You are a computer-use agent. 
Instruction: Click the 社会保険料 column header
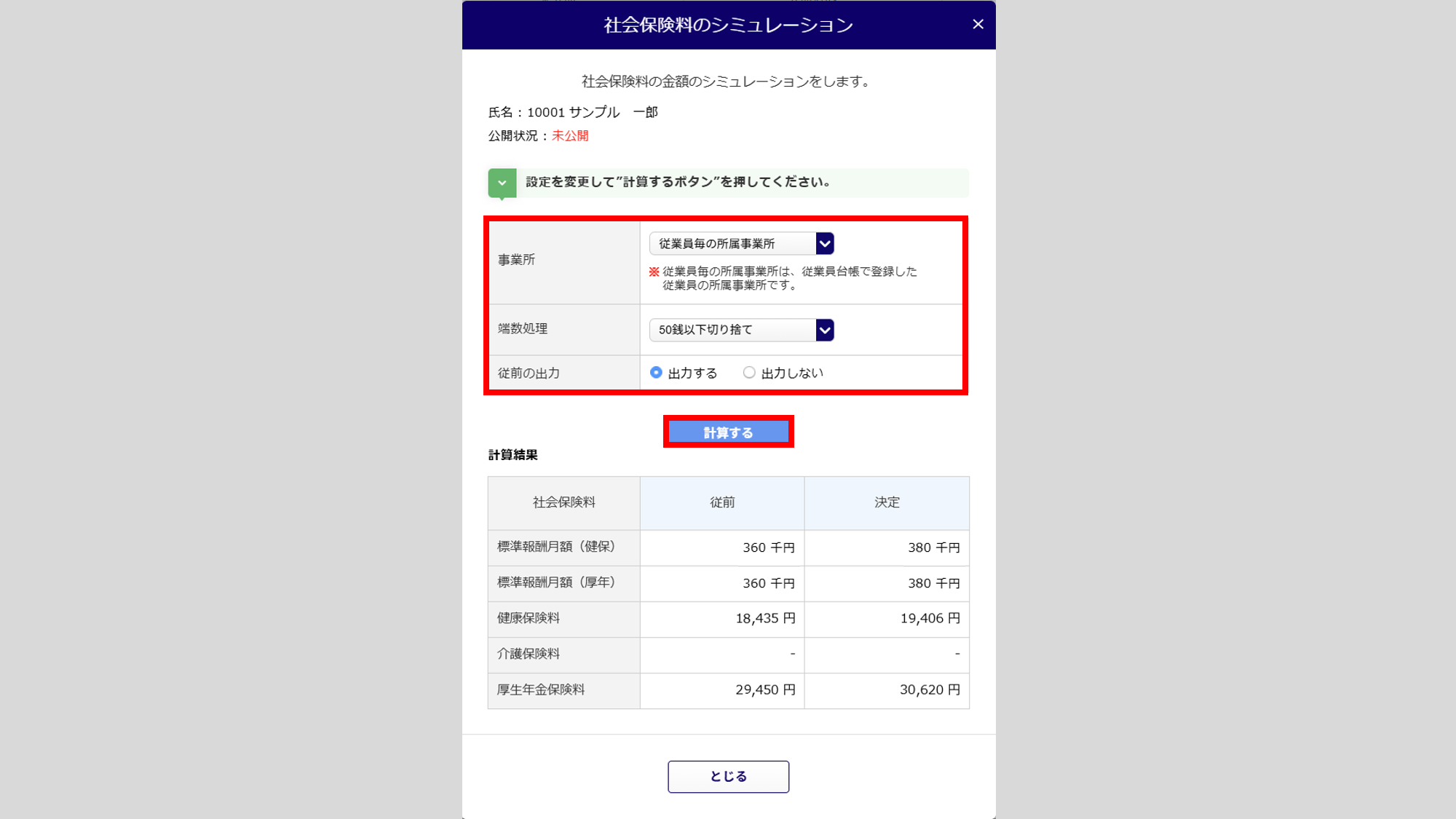pos(563,502)
